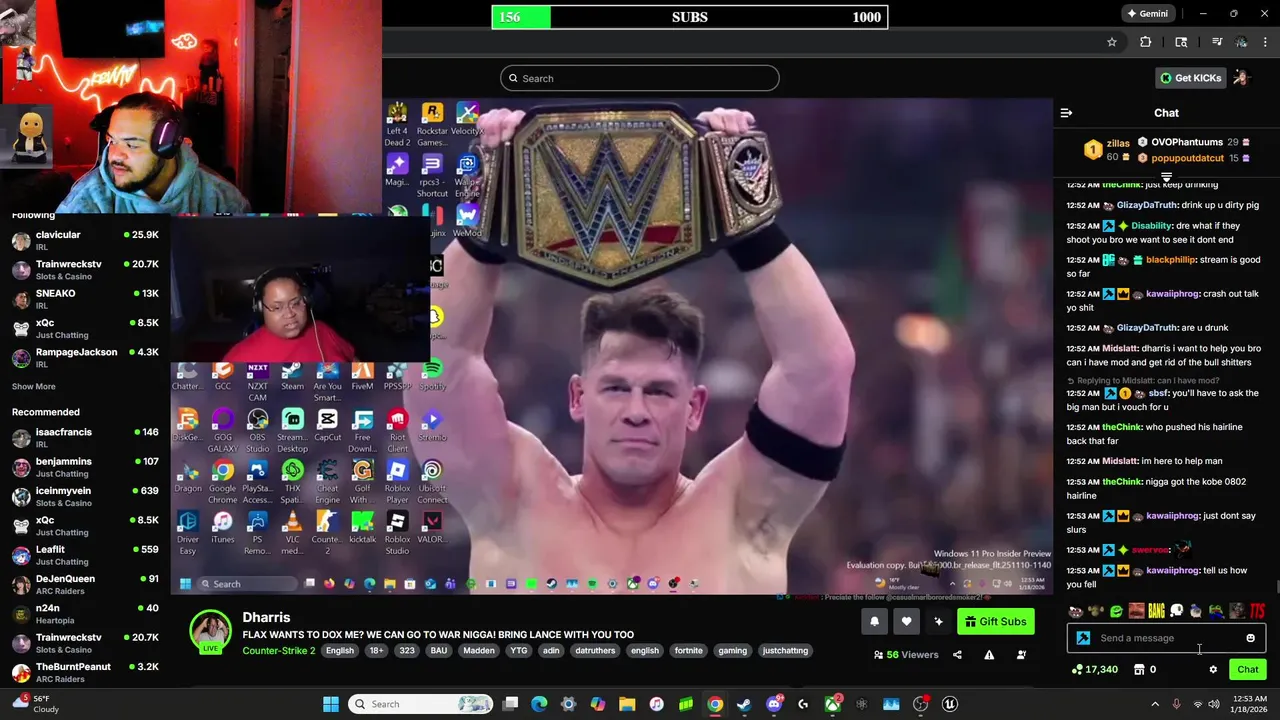Click the Chrome tab search icon in toolbar

1181,42
